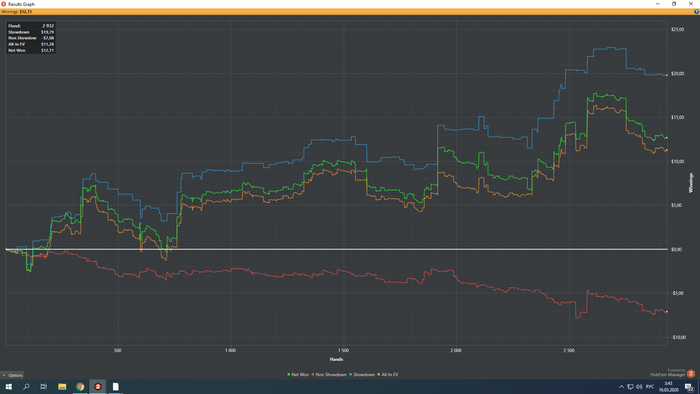Restore down the Results Graph window
Screen dimensions: 700x394
tap(674, 4)
